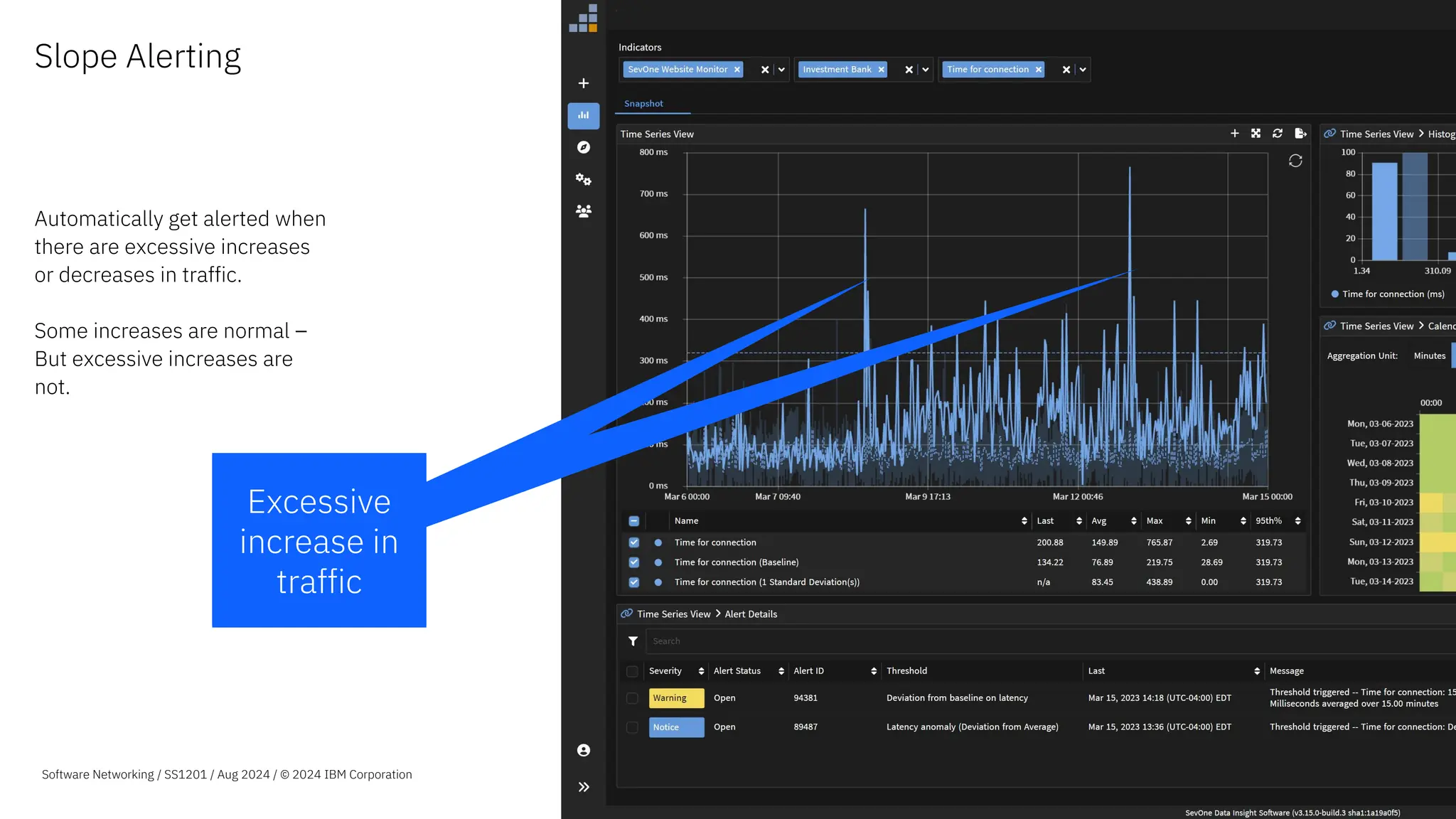1456x819 pixels.
Task: Toggle select-all alerts header checkbox
Action: tap(632, 671)
